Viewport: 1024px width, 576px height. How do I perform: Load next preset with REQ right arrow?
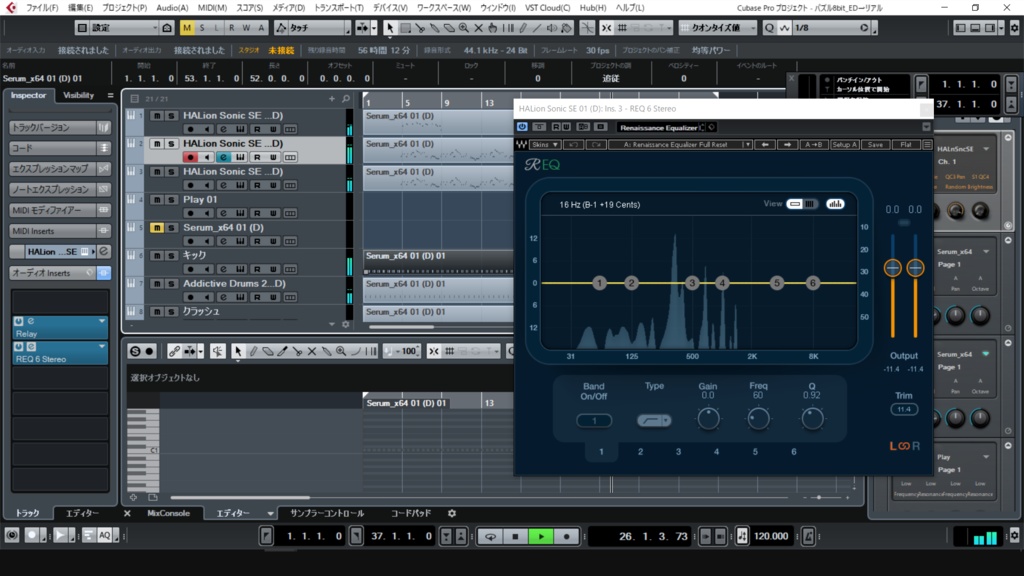787,144
